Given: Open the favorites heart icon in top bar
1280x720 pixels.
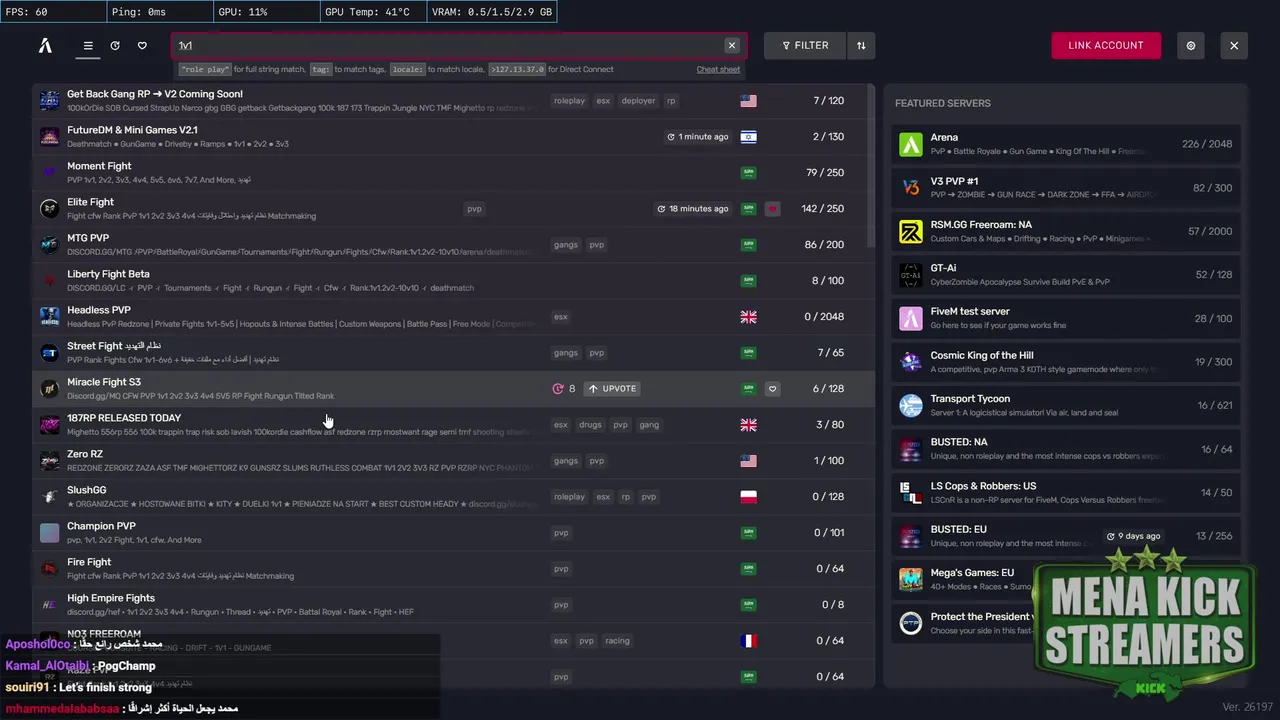Looking at the screenshot, I should 142,46.
